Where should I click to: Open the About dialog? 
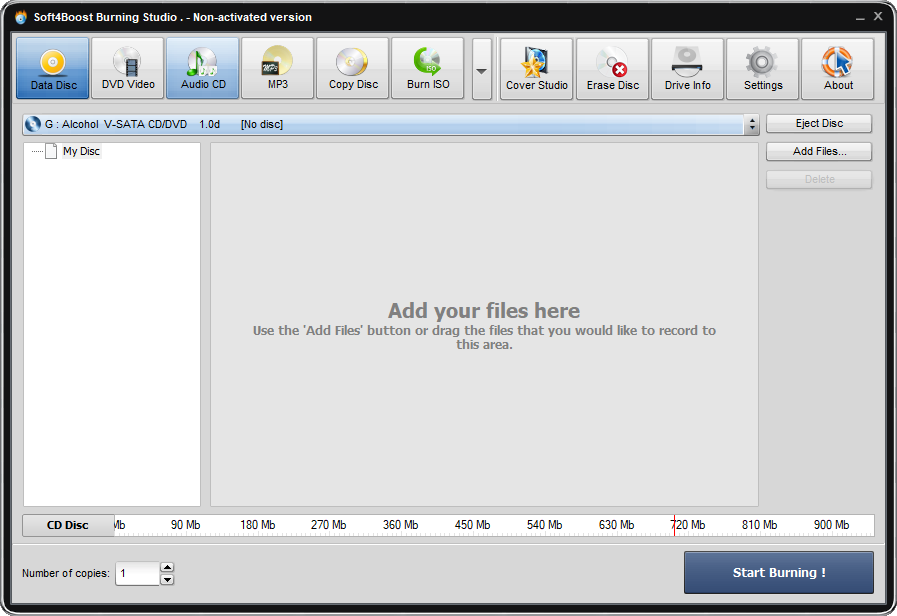tap(838, 69)
